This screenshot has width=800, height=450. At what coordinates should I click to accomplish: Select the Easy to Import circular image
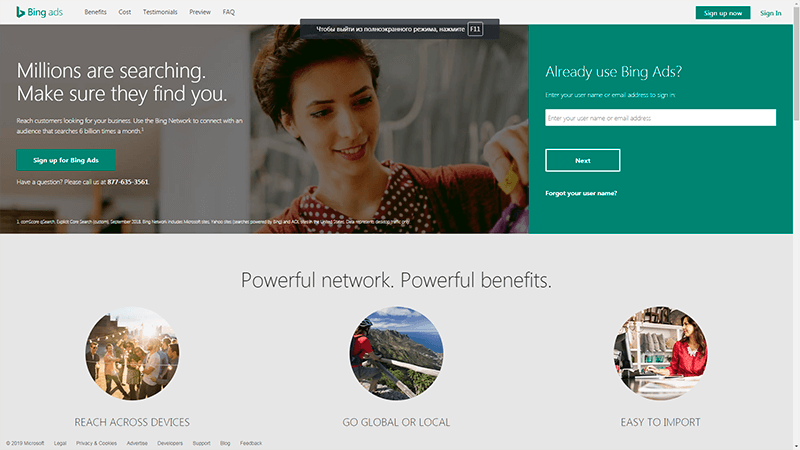click(x=660, y=353)
